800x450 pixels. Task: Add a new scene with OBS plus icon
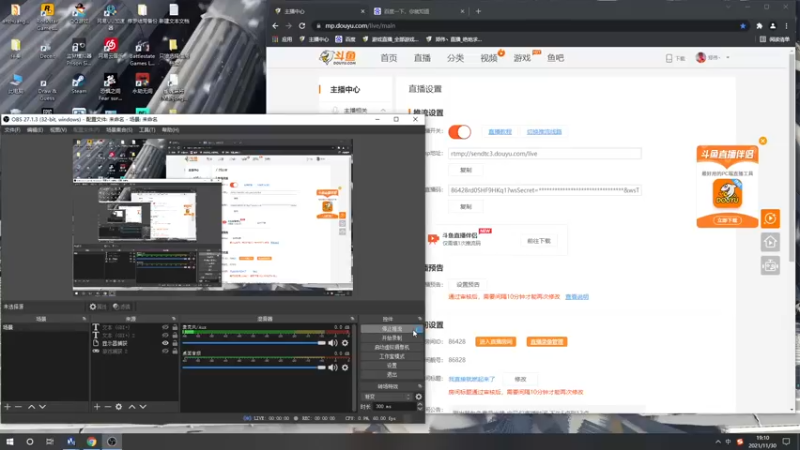point(8,407)
